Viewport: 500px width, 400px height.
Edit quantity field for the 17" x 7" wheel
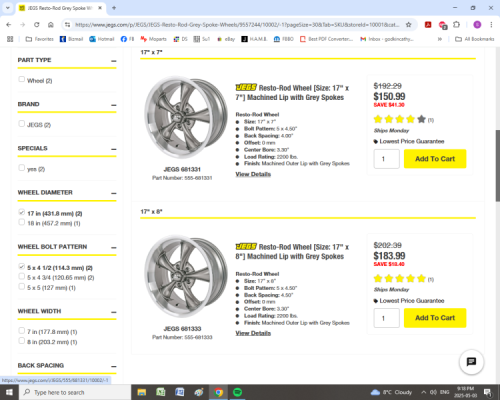pyautogui.click(x=387, y=159)
